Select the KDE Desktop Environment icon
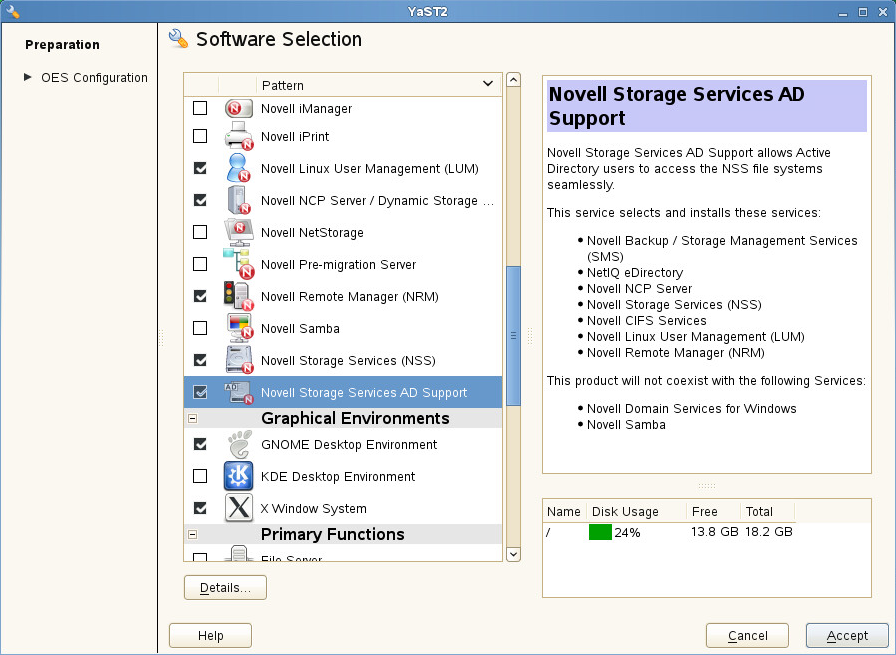 pos(239,476)
